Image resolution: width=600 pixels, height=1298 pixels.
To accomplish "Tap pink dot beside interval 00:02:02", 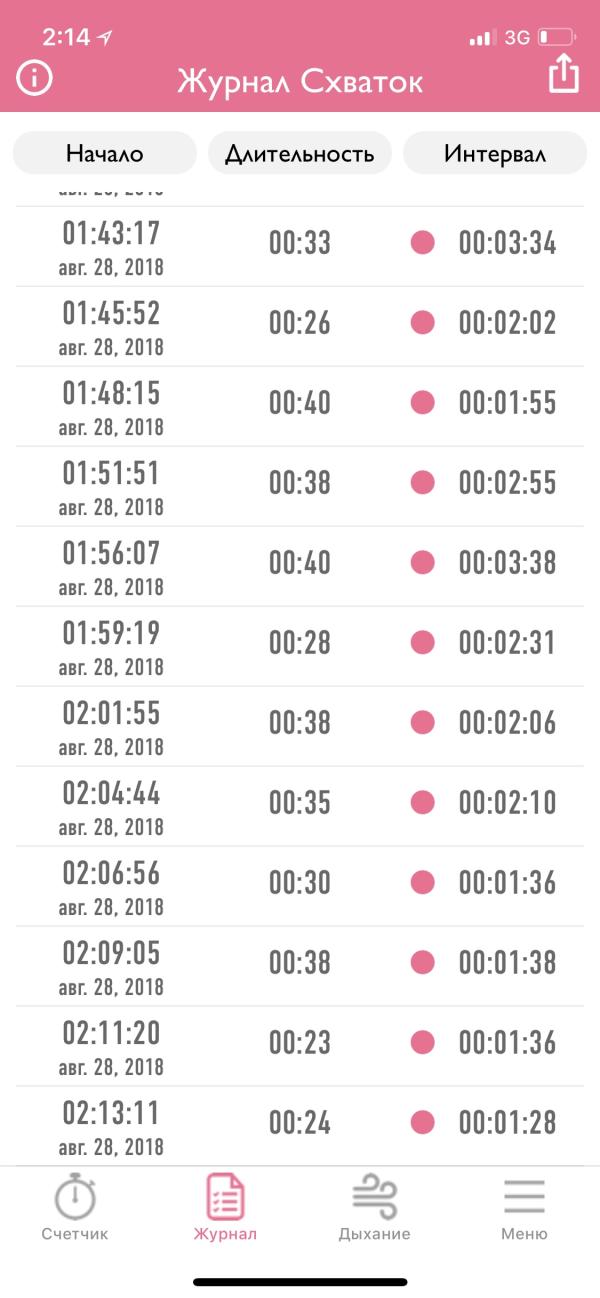I will [423, 322].
